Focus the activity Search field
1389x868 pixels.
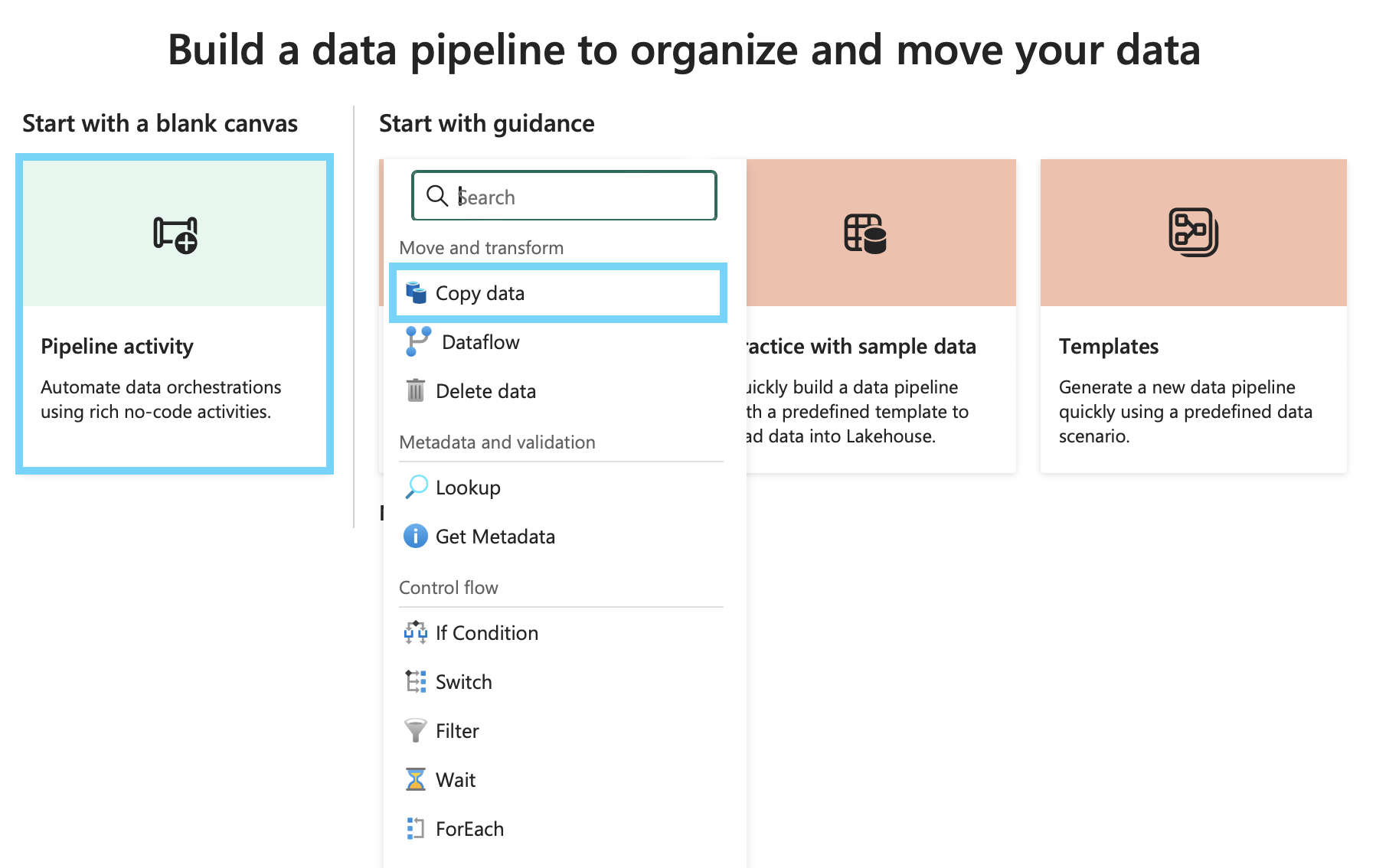point(574,197)
